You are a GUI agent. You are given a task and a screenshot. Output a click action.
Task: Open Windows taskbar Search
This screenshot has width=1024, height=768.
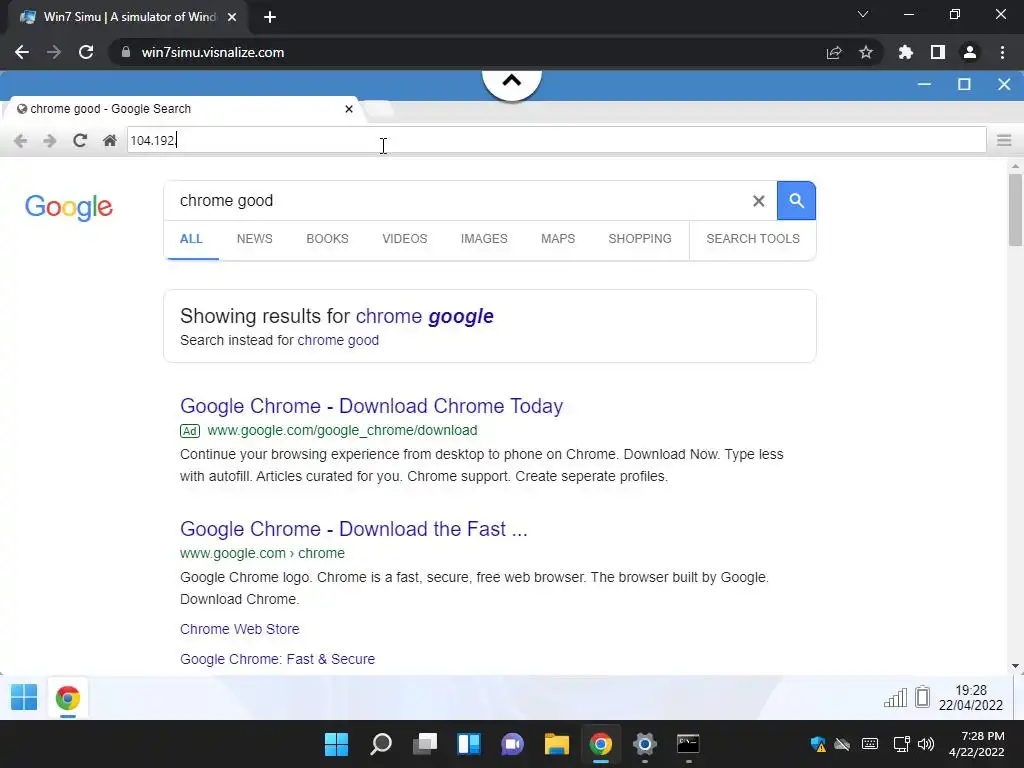tap(381, 744)
